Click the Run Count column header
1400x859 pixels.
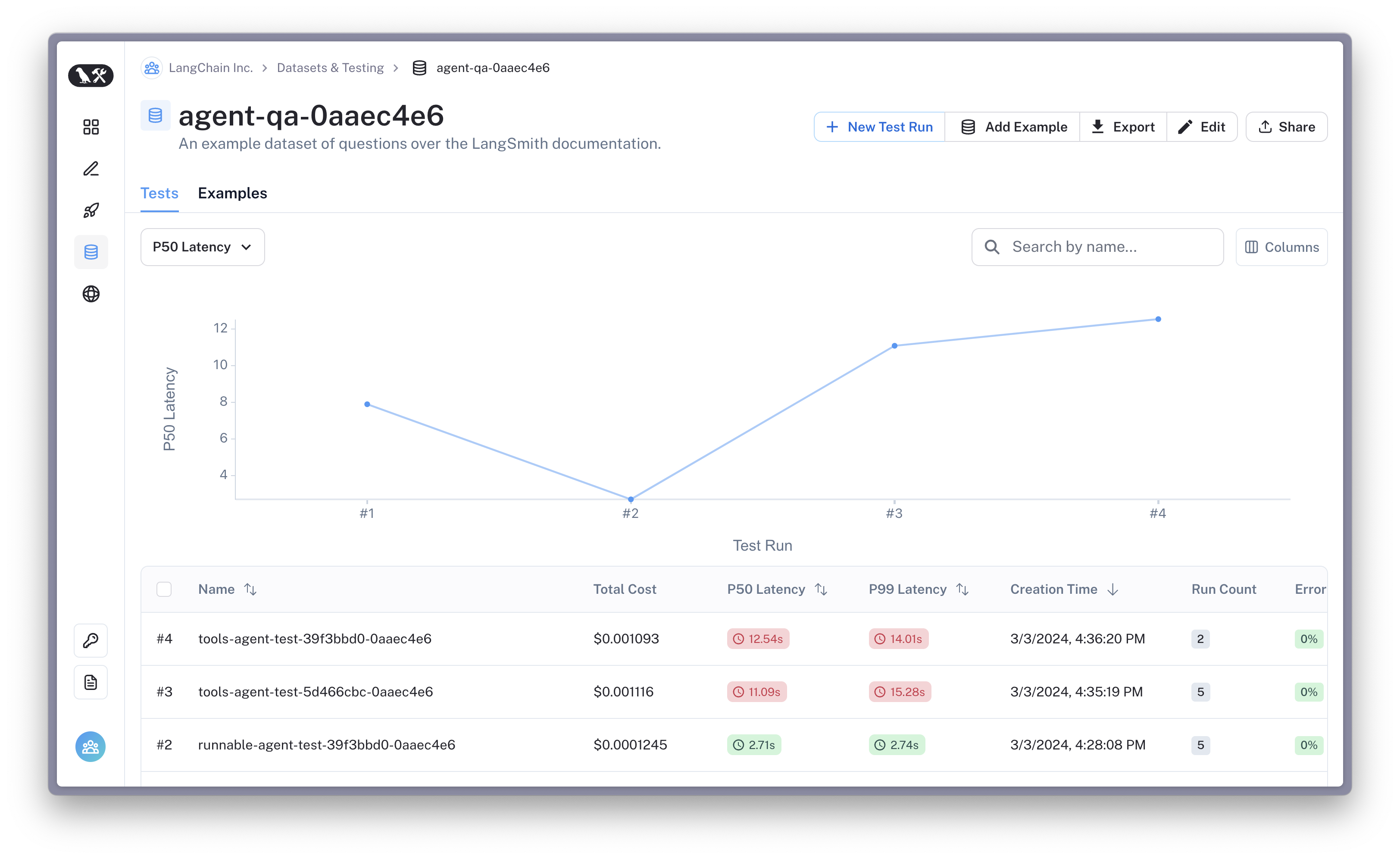click(x=1224, y=589)
